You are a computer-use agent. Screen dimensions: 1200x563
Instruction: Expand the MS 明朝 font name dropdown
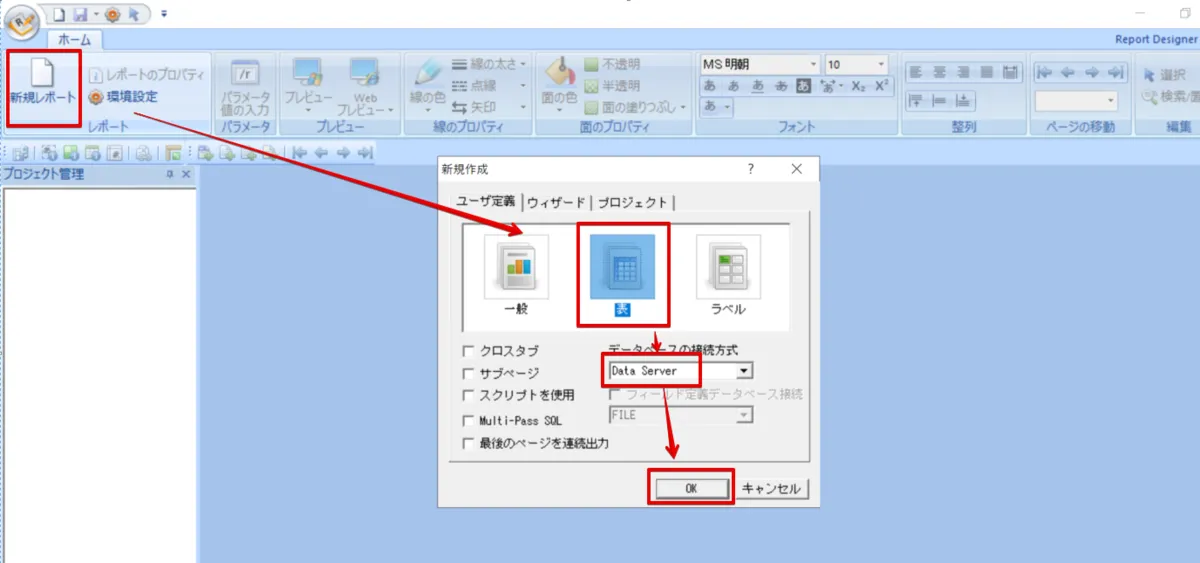point(811,64)
